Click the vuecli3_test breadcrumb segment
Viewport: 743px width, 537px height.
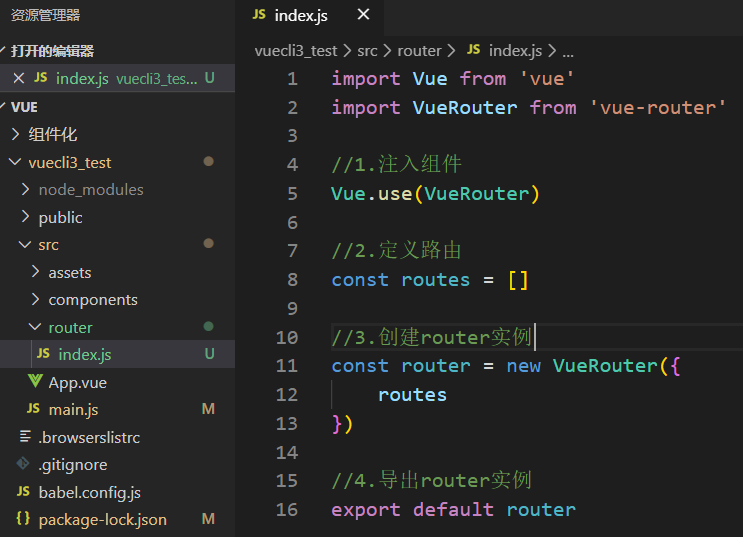pyautogui.click(x=297, y=50)
